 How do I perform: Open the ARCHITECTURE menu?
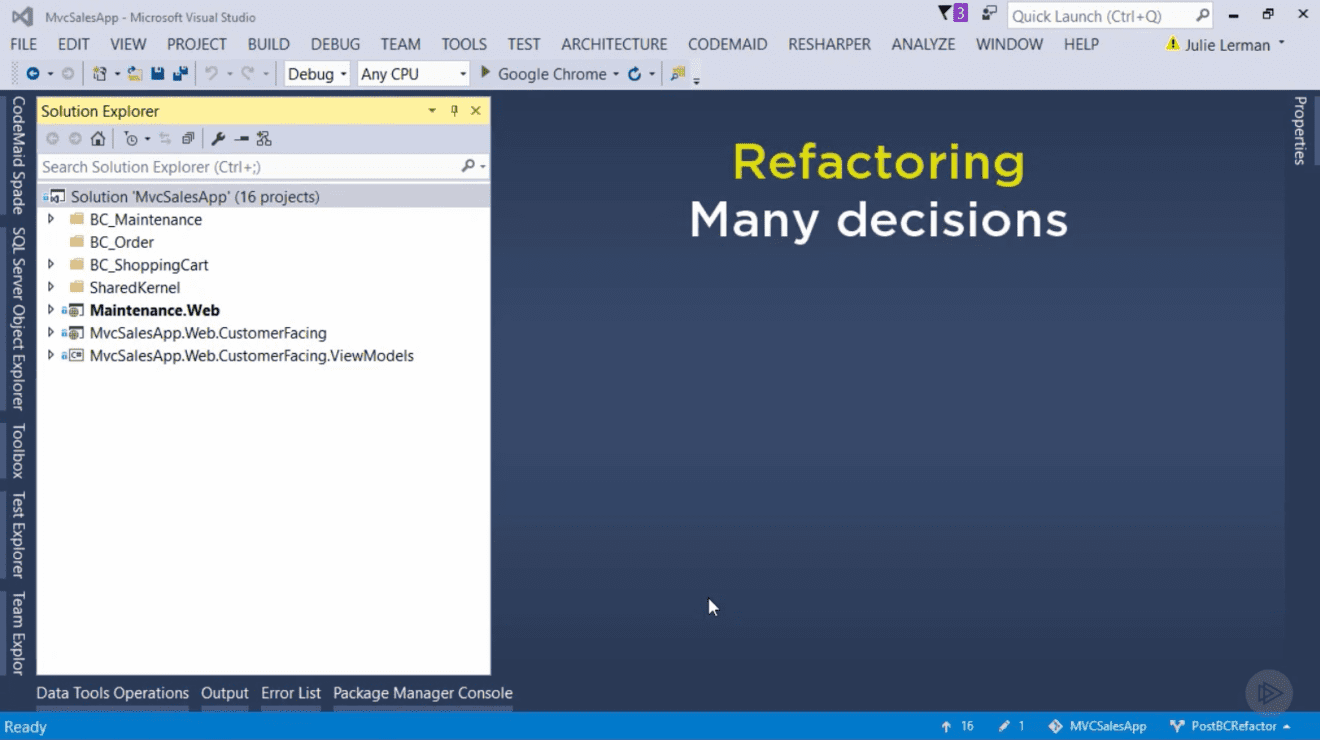pyautogui.click(x=613, y=44)
